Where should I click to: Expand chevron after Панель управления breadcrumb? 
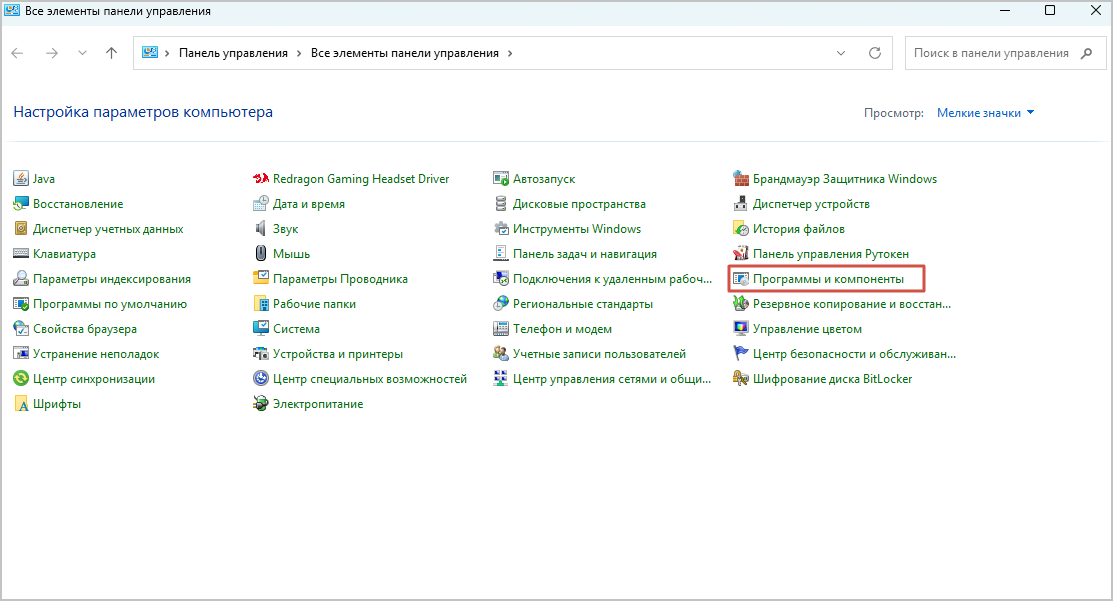(x=299, y=53)
